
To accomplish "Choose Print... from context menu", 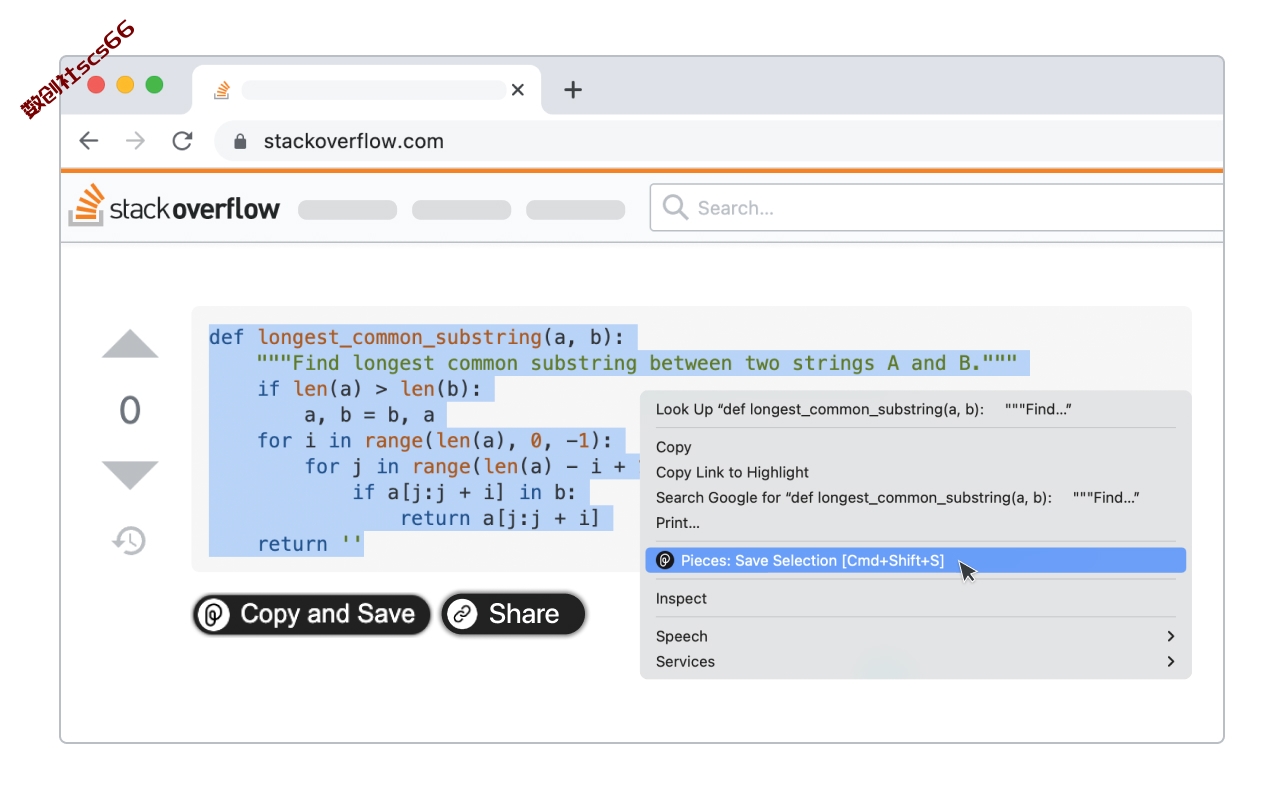I will [915, 523].
